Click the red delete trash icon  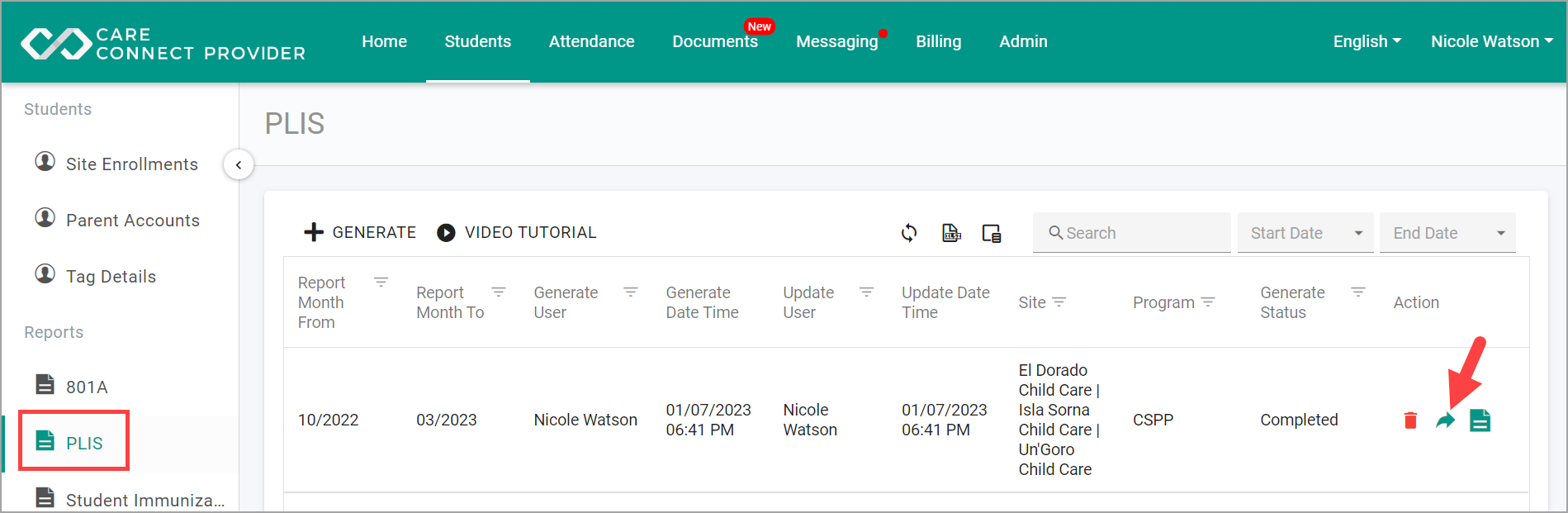[1410, 420]
